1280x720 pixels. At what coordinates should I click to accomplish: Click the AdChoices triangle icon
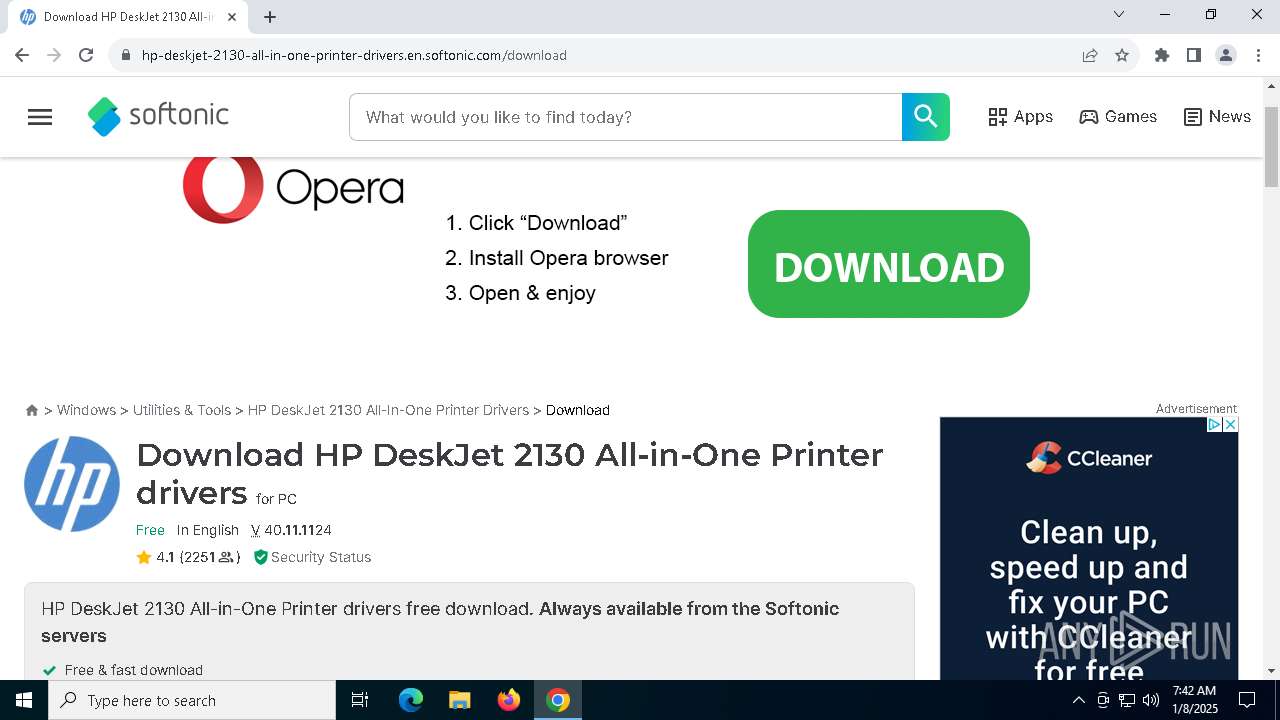(1214, 425)
